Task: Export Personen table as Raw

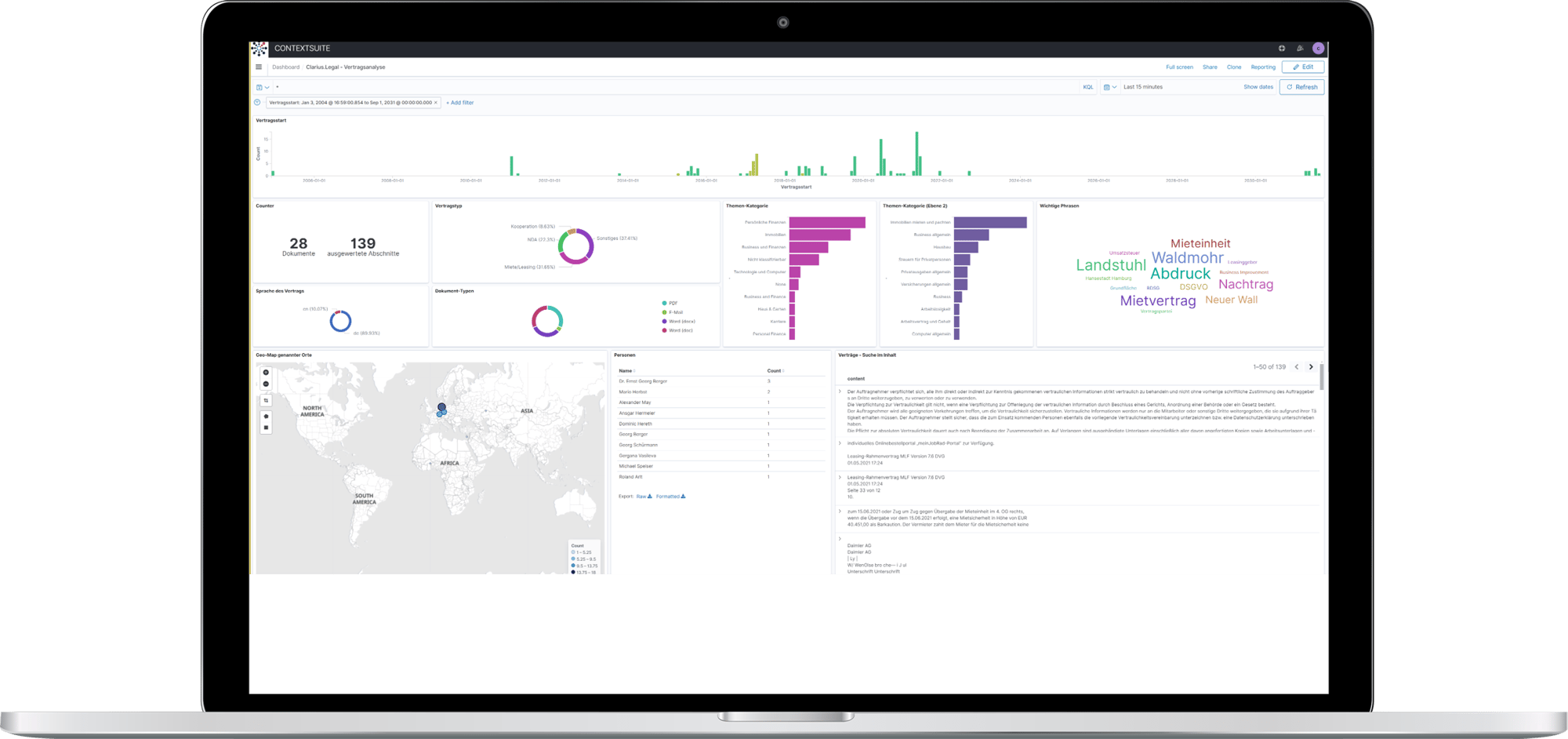Action: point(644,497)
